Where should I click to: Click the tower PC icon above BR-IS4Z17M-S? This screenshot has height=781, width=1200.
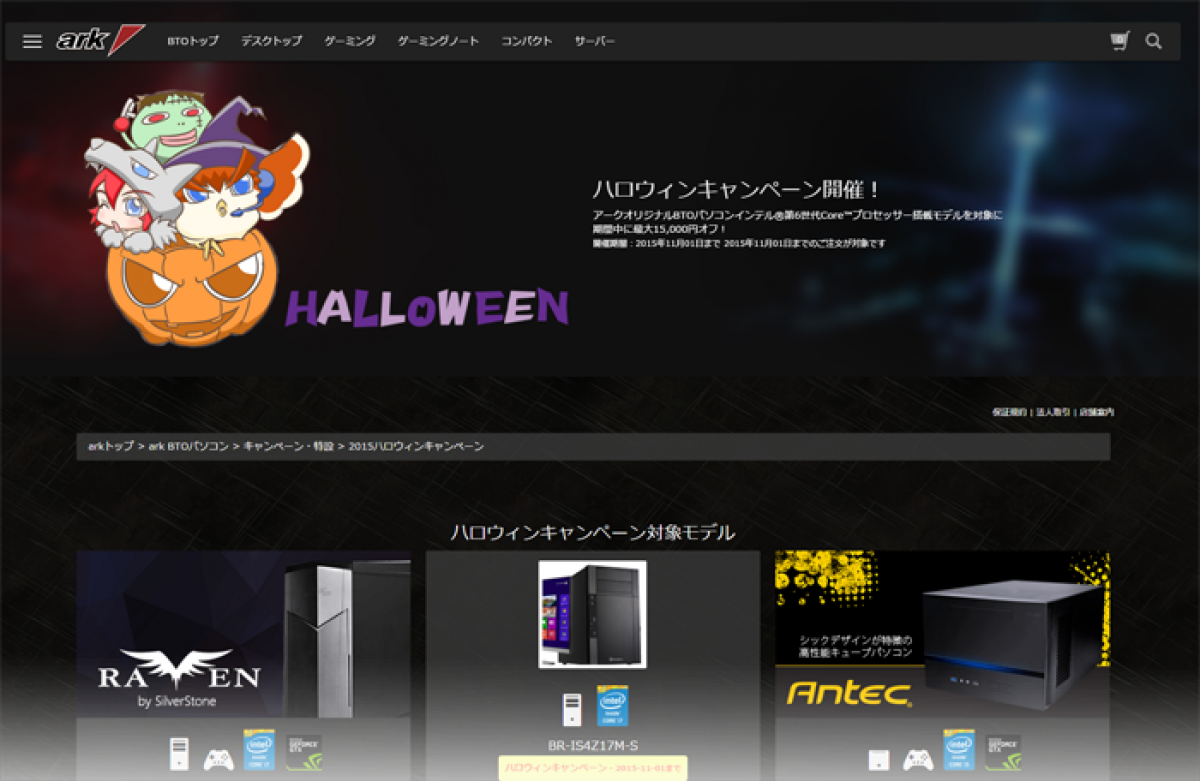tap(571, 709)
